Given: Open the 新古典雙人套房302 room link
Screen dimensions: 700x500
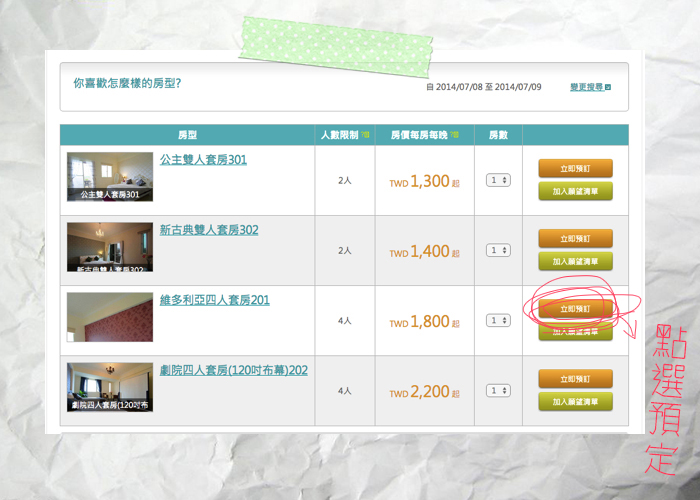Looking at the screenshot, I should click(209, 229).
